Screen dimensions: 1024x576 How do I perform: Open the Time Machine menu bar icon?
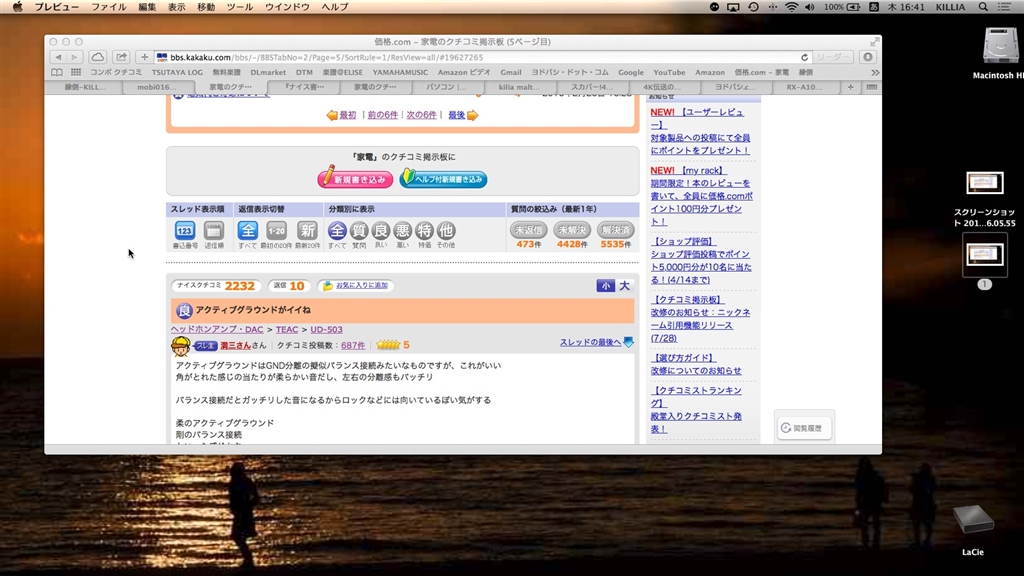tap(753, 7)
